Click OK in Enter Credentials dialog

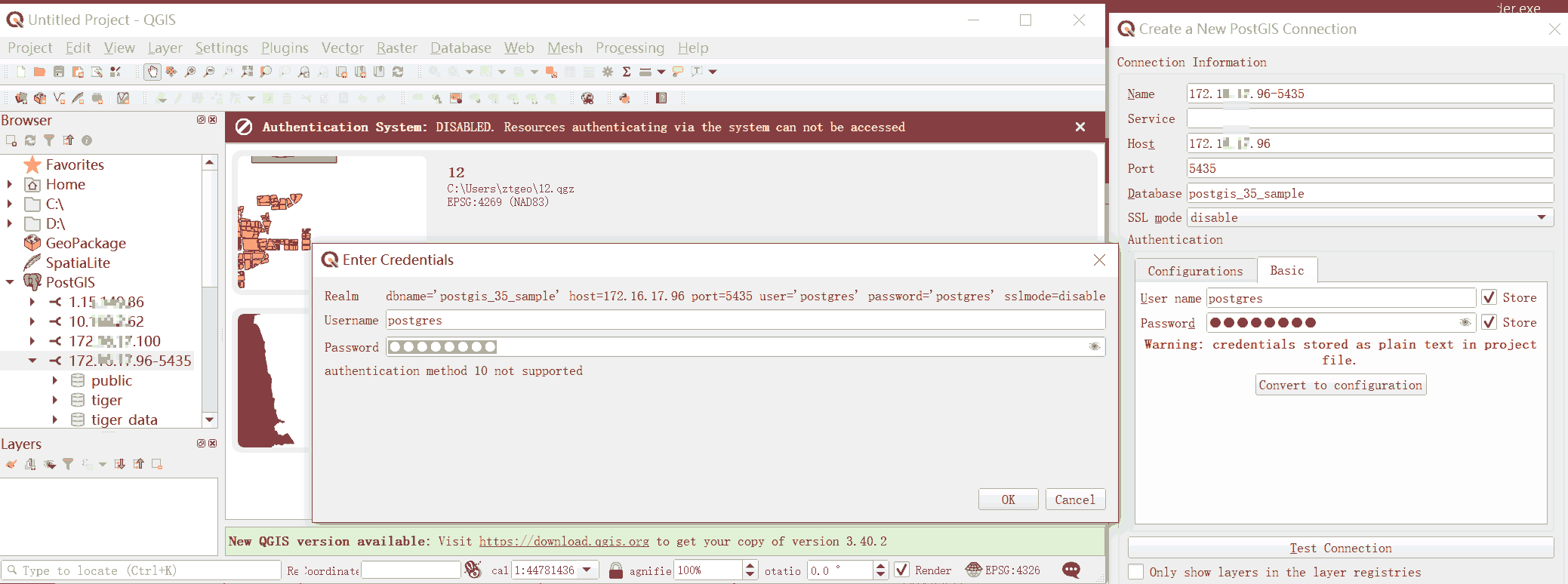click(1008, 499)
